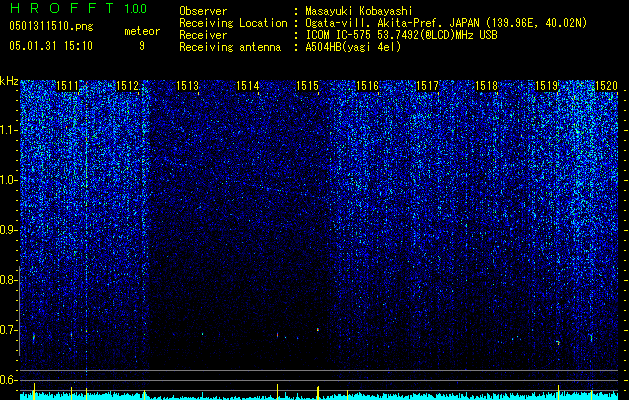Image resolution: width=629 pixels, height=400 pixels.
Task: Click the 1516 time axis label
Action: pos(367,86)
